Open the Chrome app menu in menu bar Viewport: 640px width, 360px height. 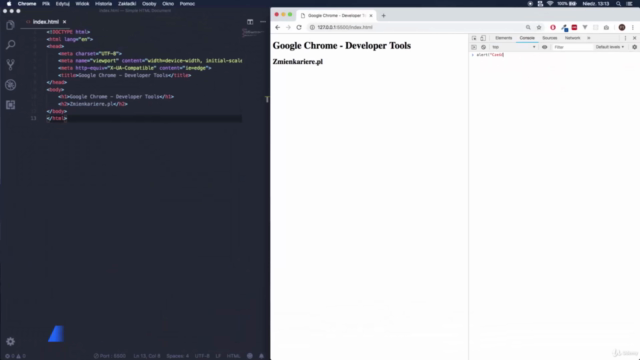[27, 4]
